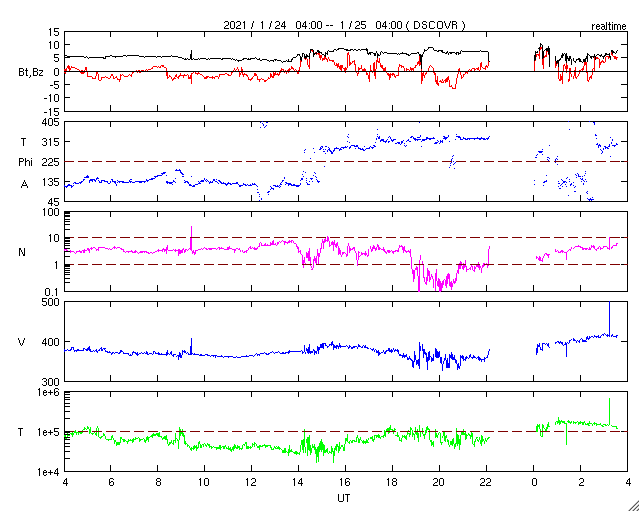Click the '315' tick on the Phi axis
Screen dimensions: 640x512
[x=51, y=142]
